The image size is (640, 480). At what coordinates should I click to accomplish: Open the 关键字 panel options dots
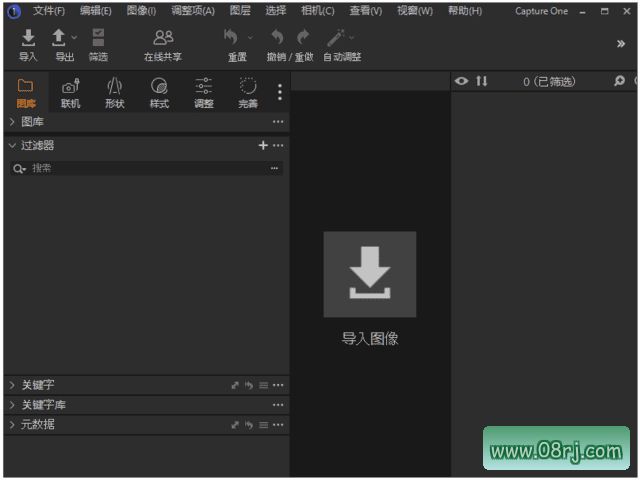(278, 385)
